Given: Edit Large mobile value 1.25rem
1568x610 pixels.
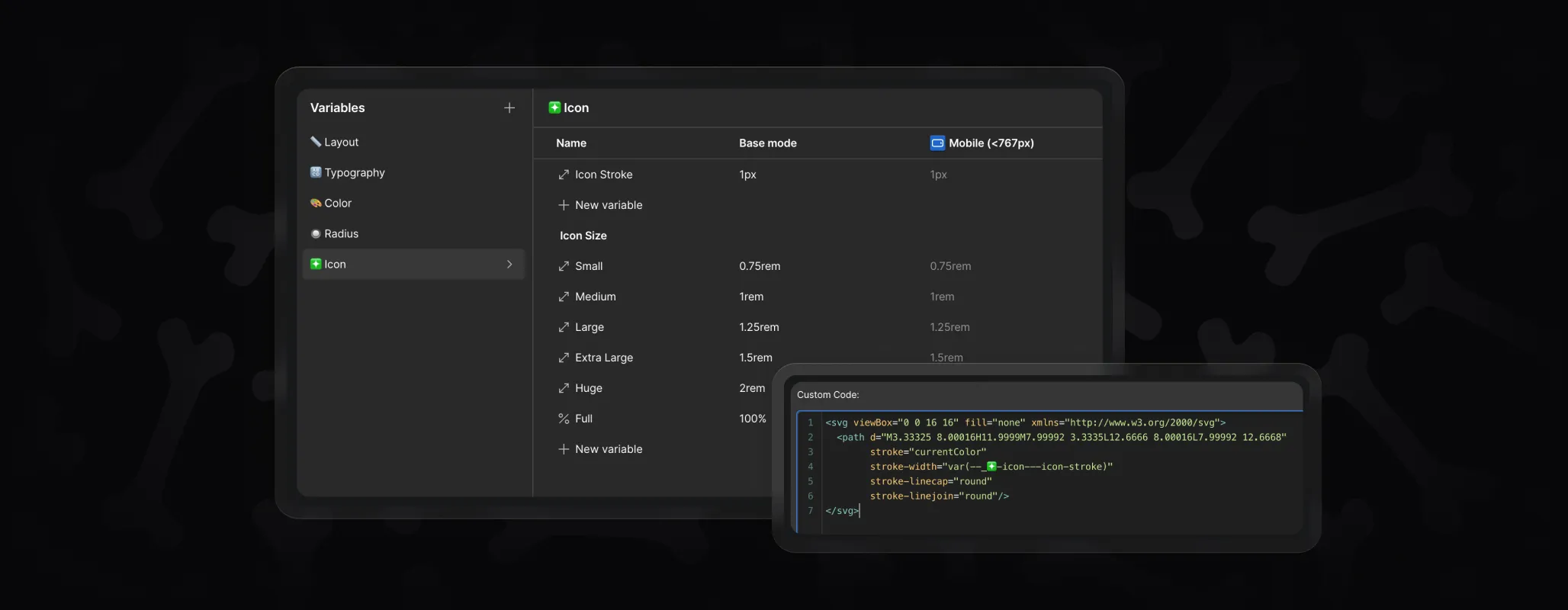Looking at the screenshot, I should (949, 327).
